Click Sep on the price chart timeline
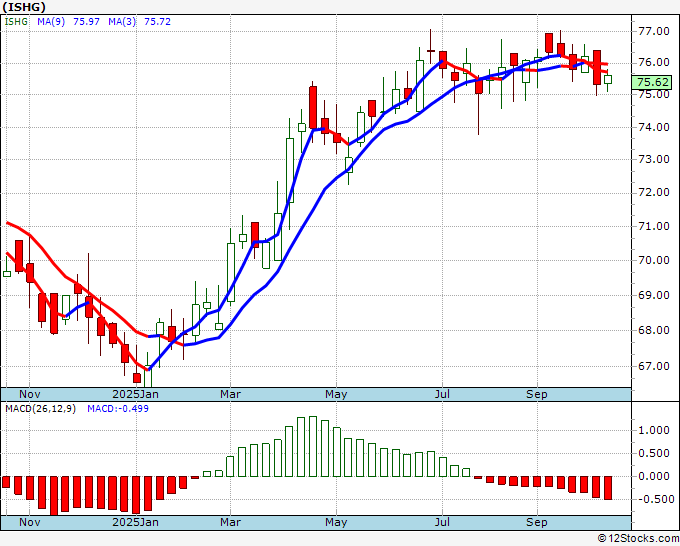 (x=537, y=395)
